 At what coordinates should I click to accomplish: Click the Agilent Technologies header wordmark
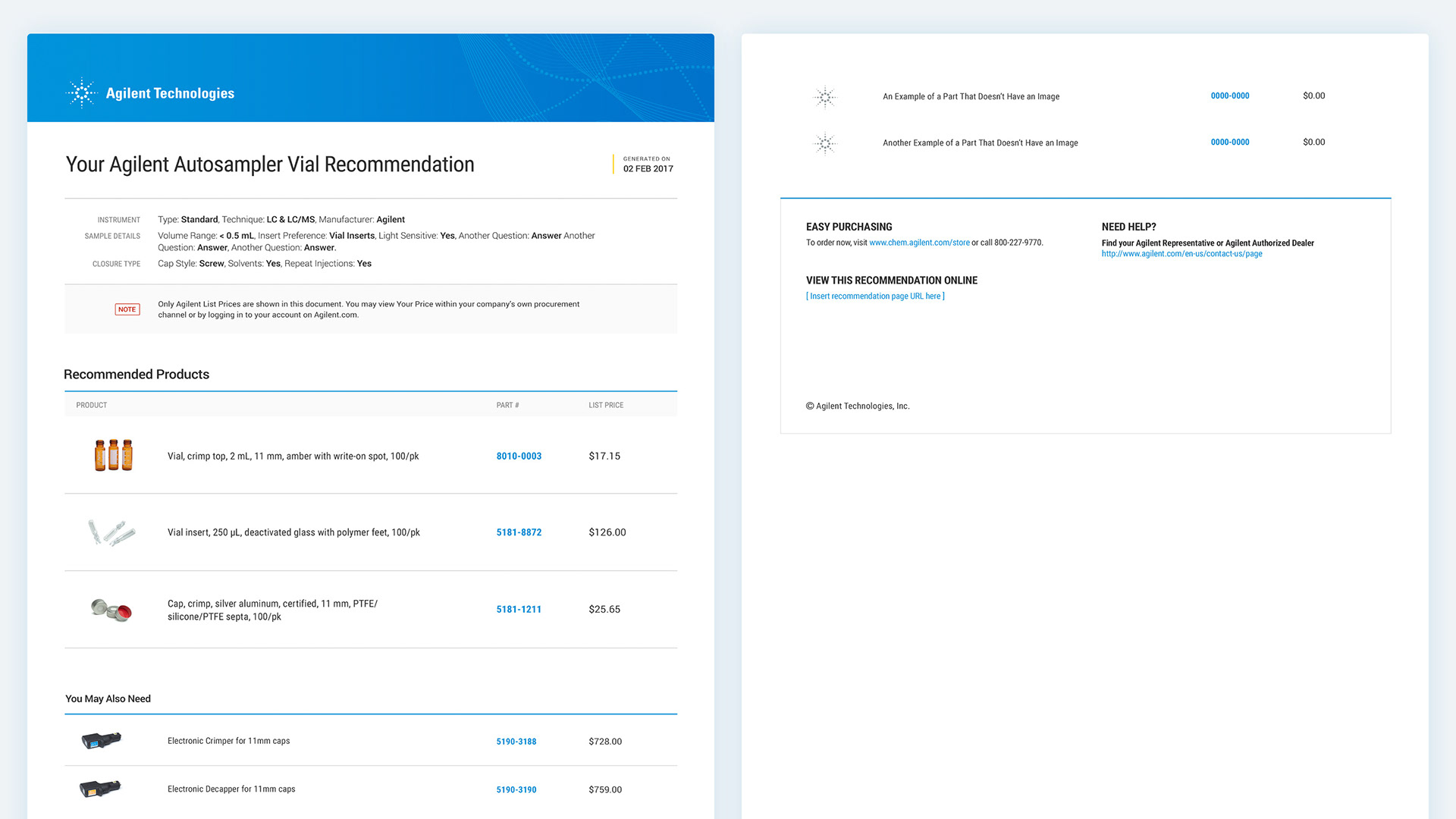170,93
